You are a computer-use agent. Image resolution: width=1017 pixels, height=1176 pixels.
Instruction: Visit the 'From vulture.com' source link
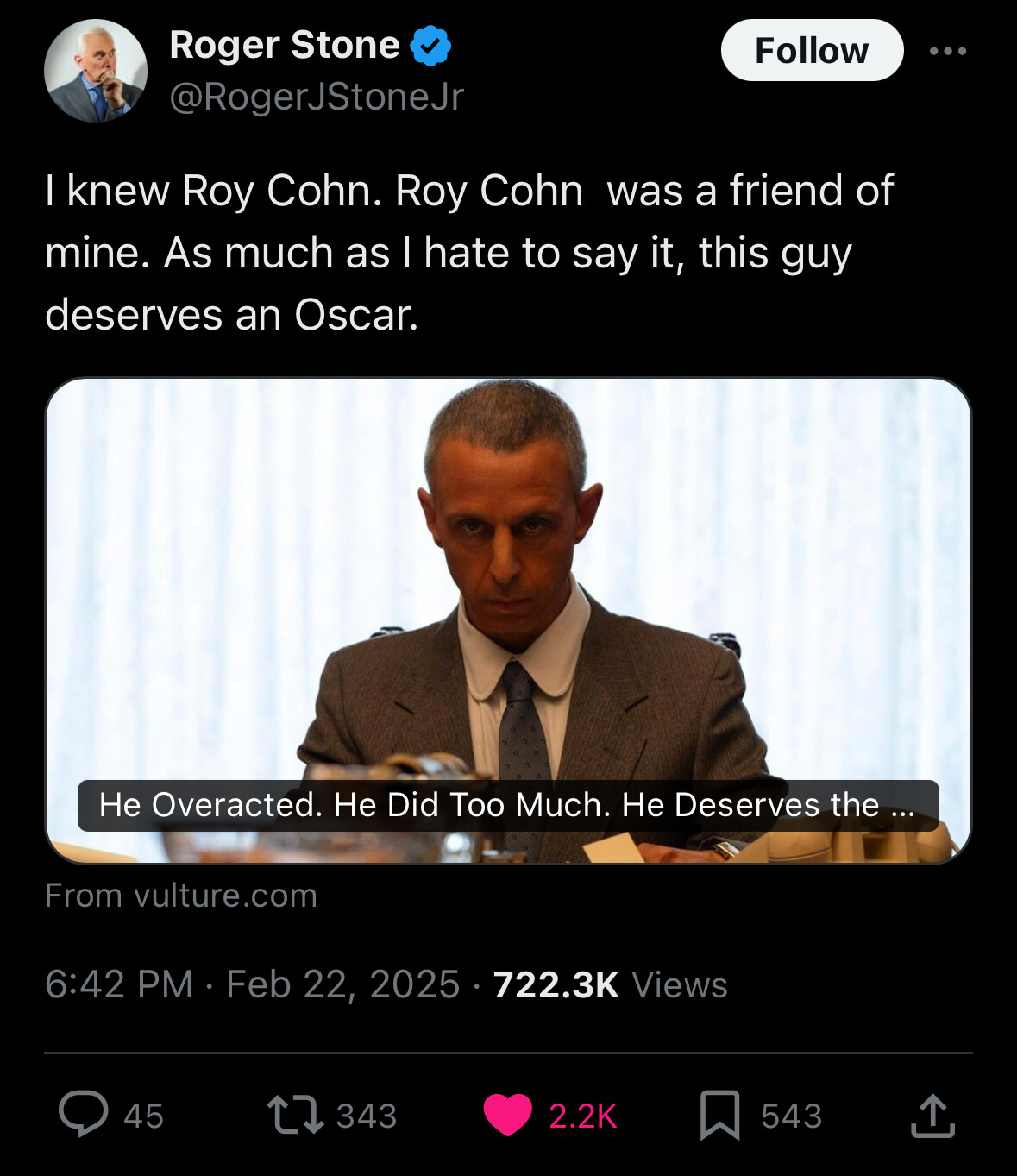pos(181,896)
